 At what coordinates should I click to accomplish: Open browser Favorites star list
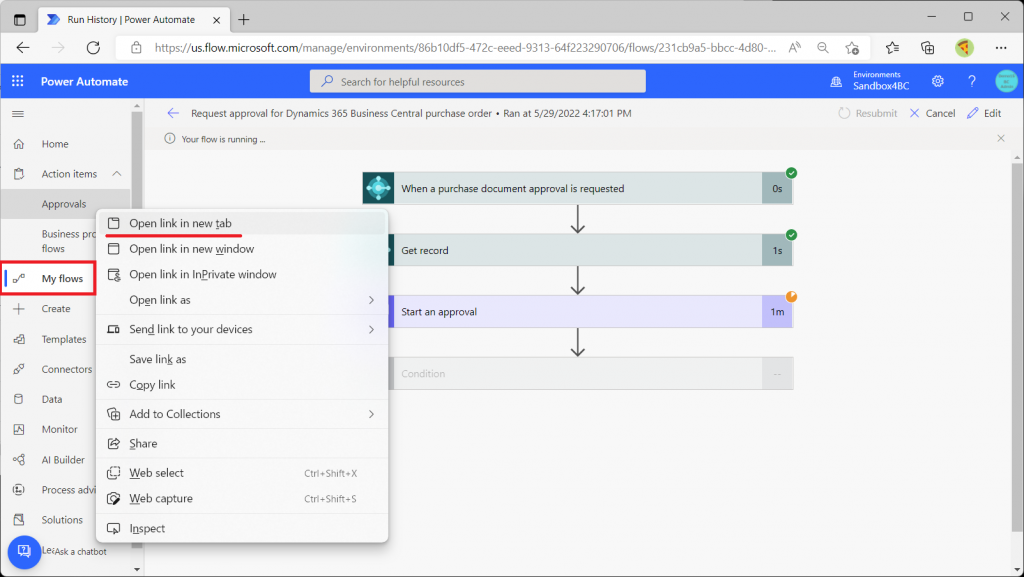tap(892, 48)
